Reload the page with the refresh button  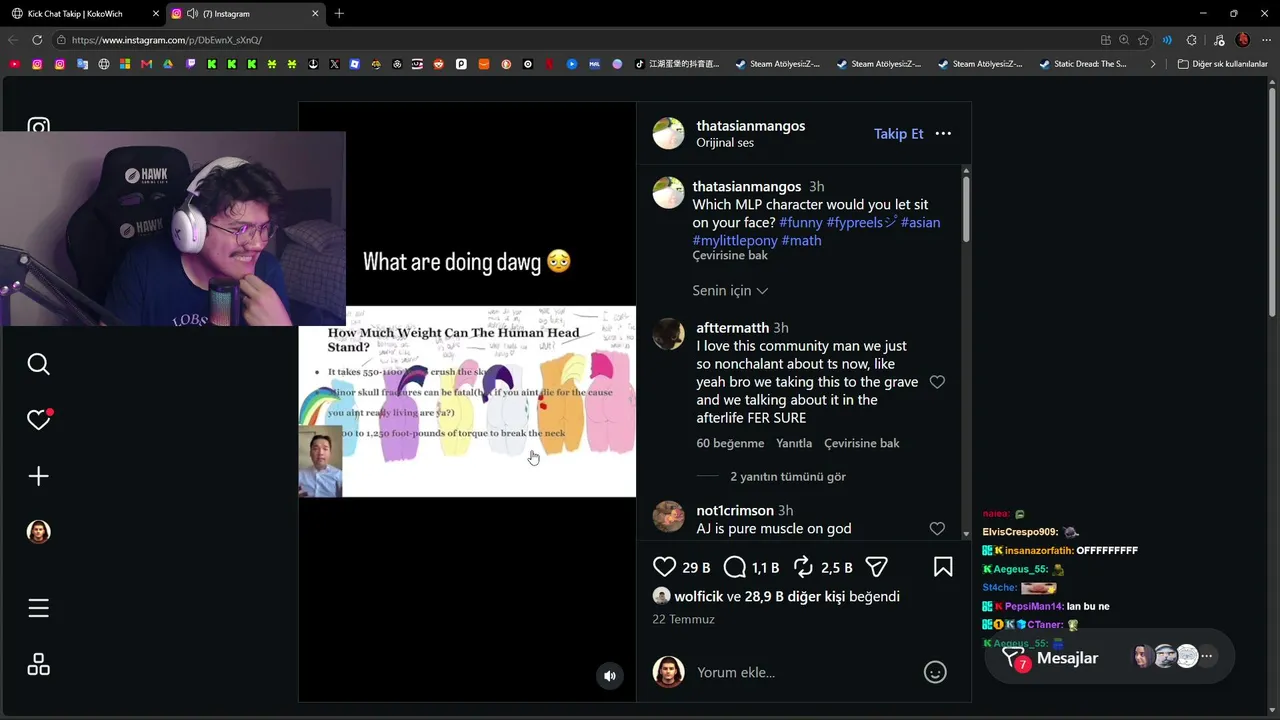37,40
